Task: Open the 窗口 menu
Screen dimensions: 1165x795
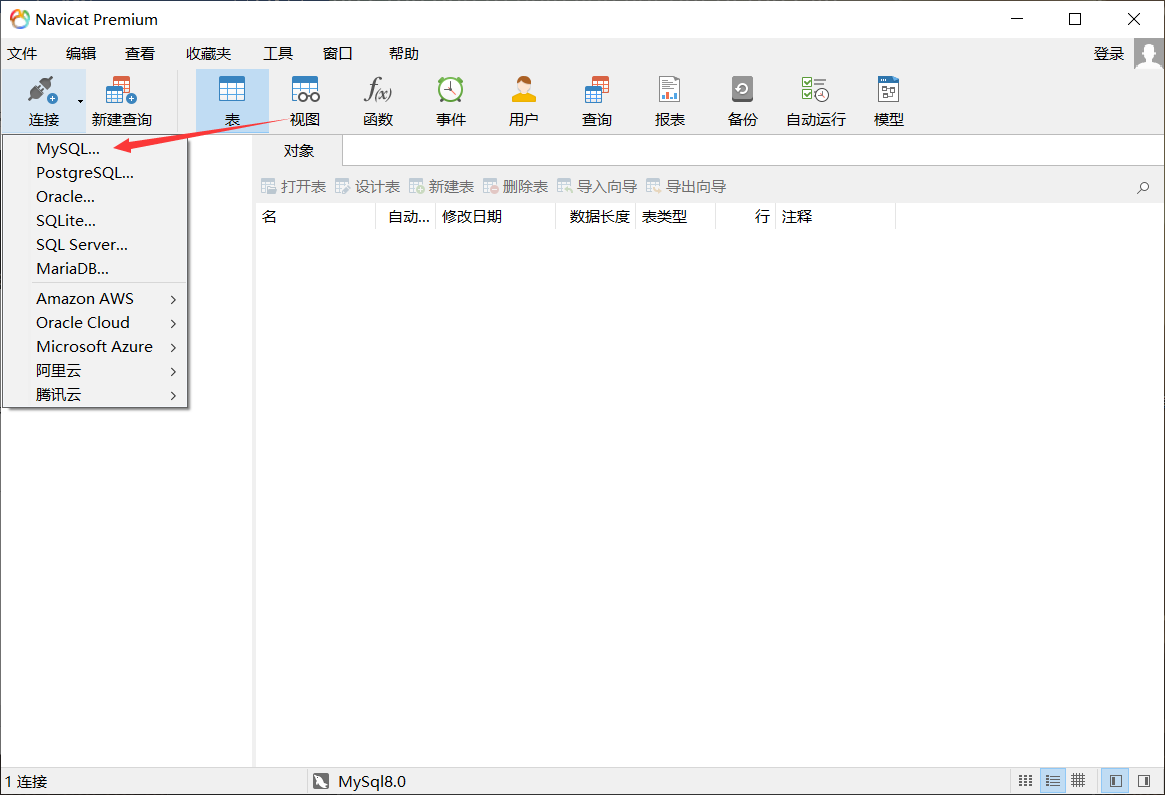Action: 337,54
